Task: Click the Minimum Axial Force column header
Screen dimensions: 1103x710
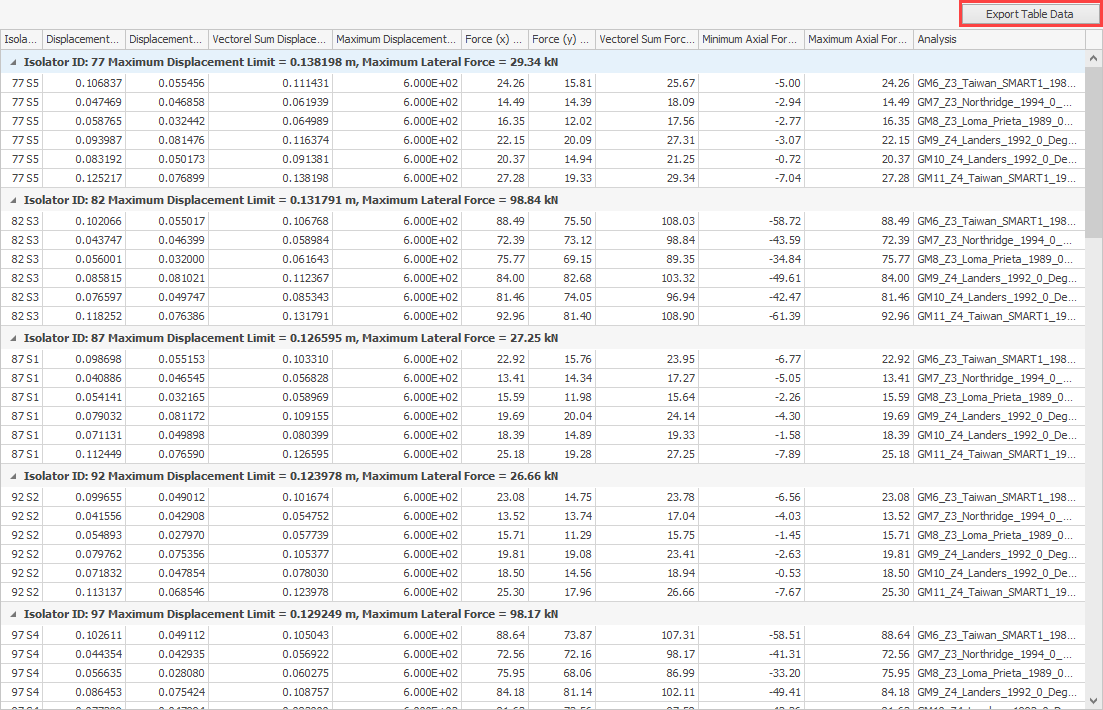Action: point(750,40)
